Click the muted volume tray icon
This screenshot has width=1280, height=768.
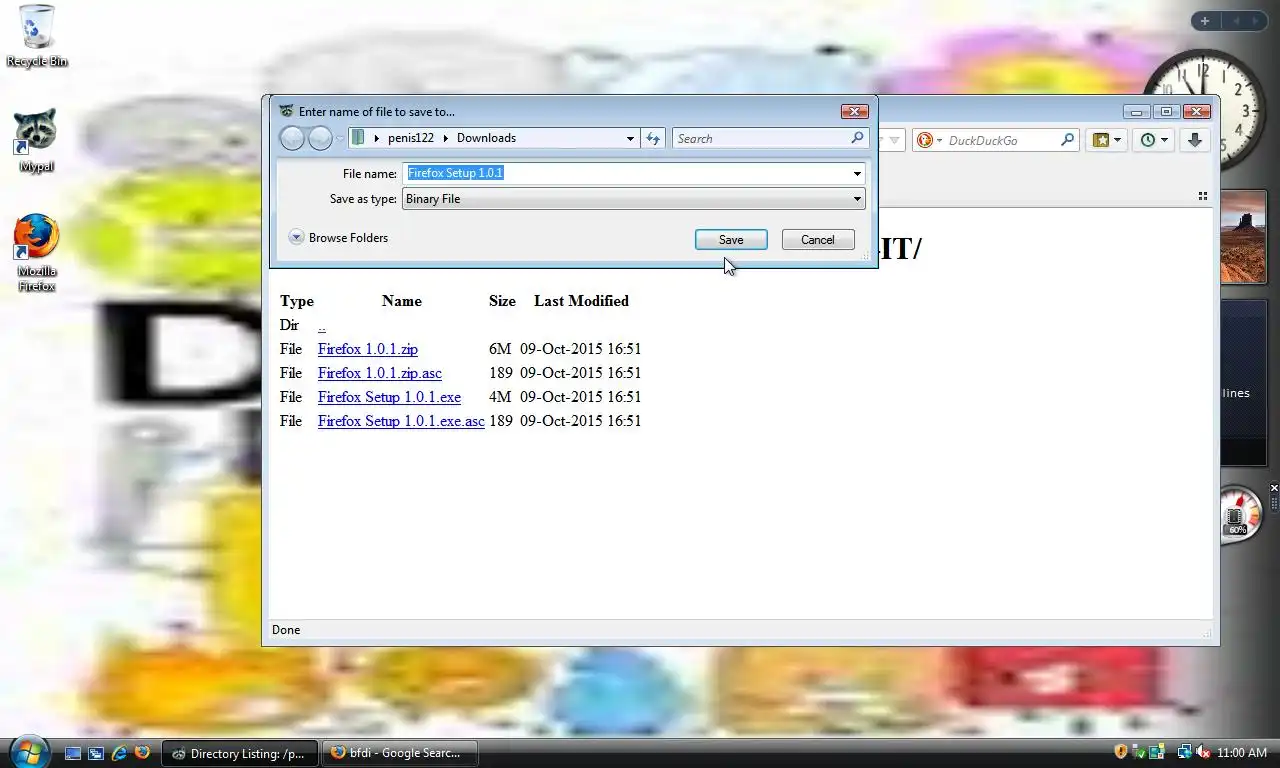coord(1203,752)
